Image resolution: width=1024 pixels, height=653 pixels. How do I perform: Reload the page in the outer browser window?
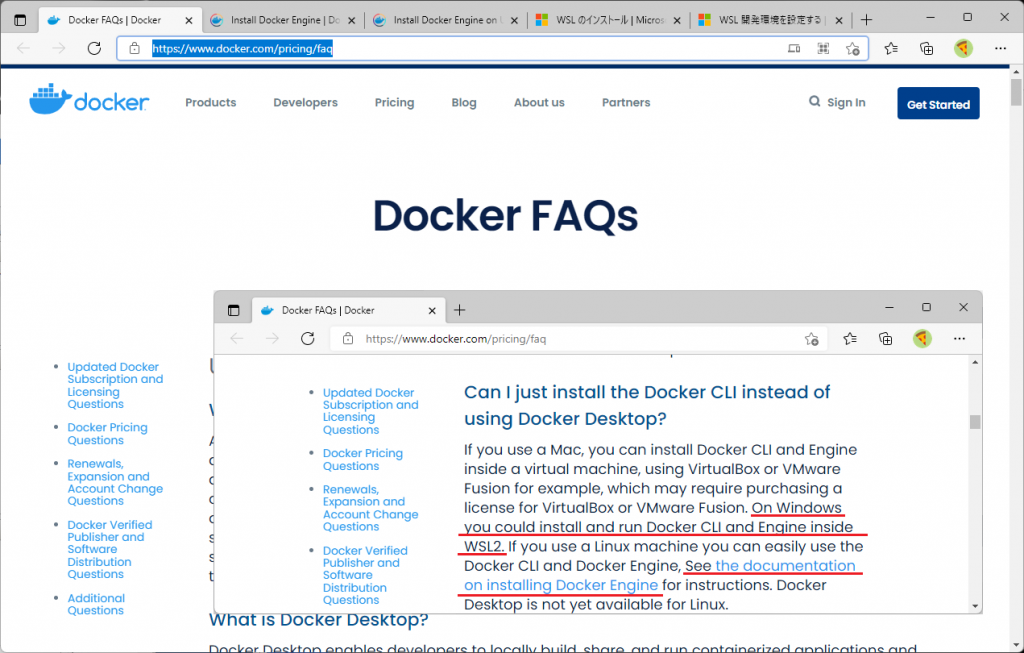pyautogui.click(x=94, y=48)
